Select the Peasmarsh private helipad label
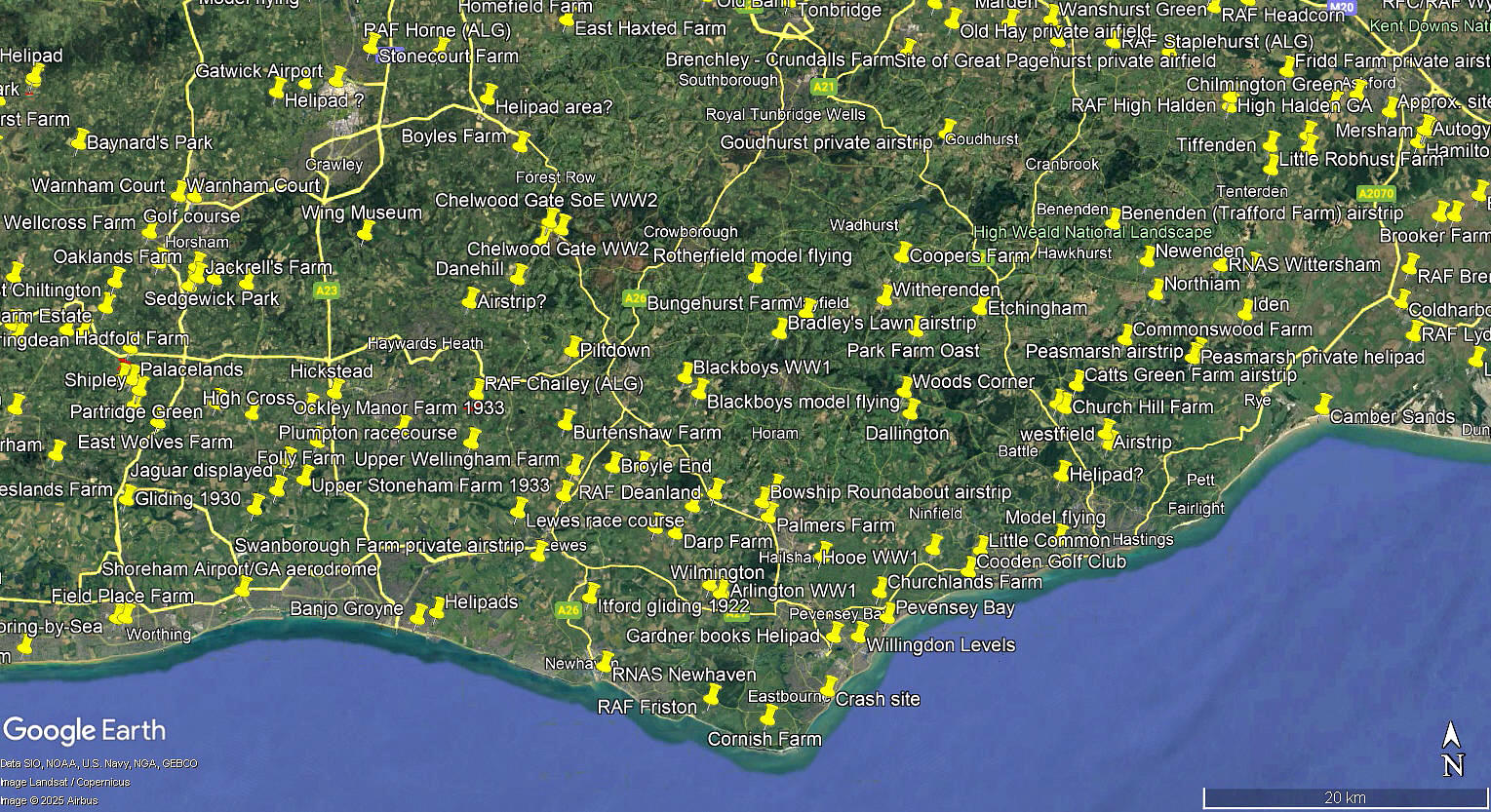The width and height of the screenshot is (1491, 812). [x=1313, y=358]
